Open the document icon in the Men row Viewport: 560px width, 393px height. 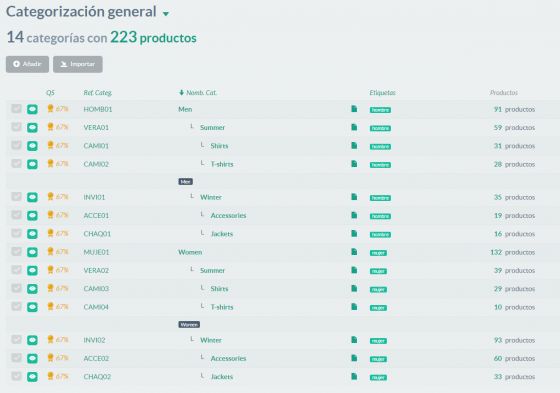coord(354,109)
